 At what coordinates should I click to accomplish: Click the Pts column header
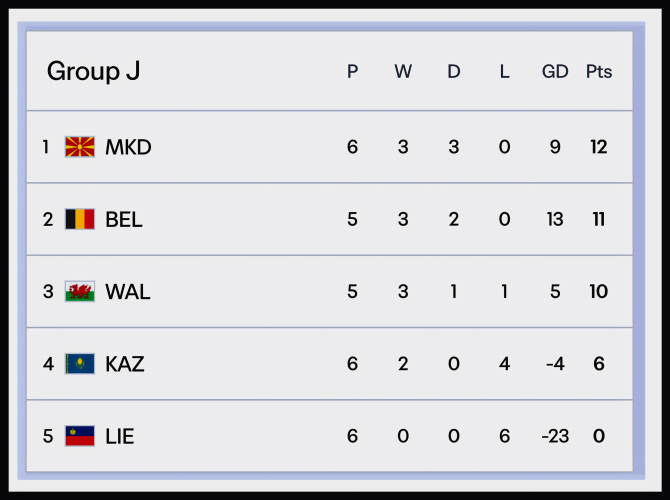point(599,72)
